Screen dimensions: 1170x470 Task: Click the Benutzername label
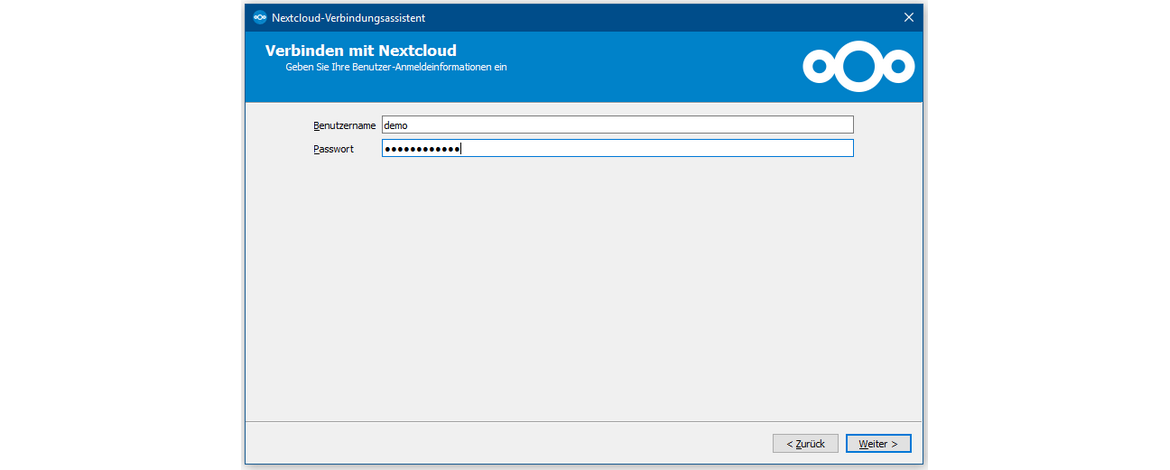click(x=344, y=125)
